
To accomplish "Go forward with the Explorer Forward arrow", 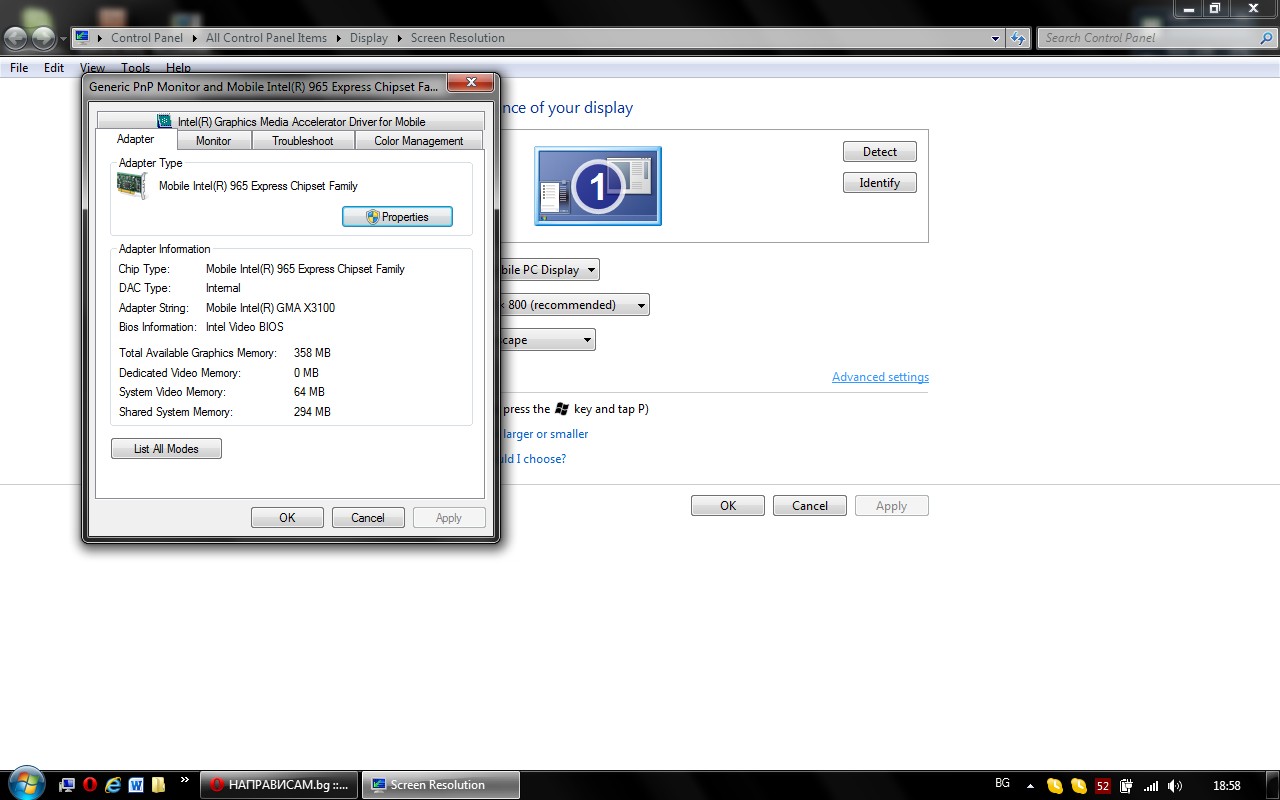I will (x=44, y=38).
